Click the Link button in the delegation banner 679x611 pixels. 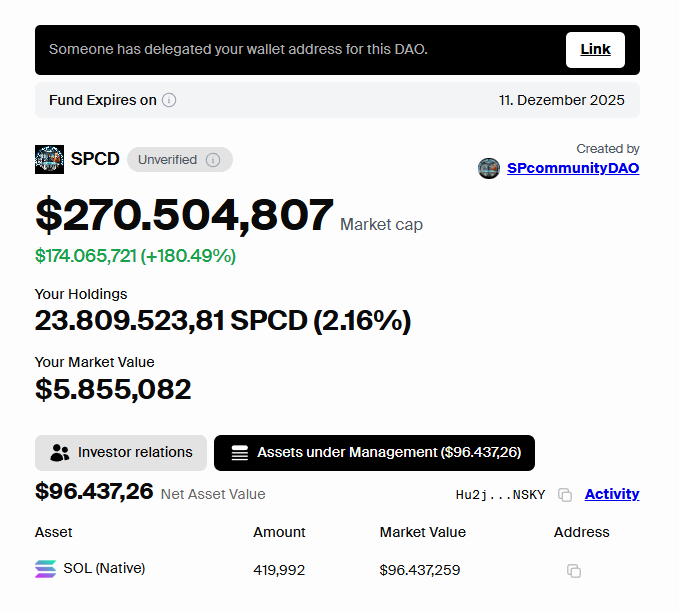595,50
